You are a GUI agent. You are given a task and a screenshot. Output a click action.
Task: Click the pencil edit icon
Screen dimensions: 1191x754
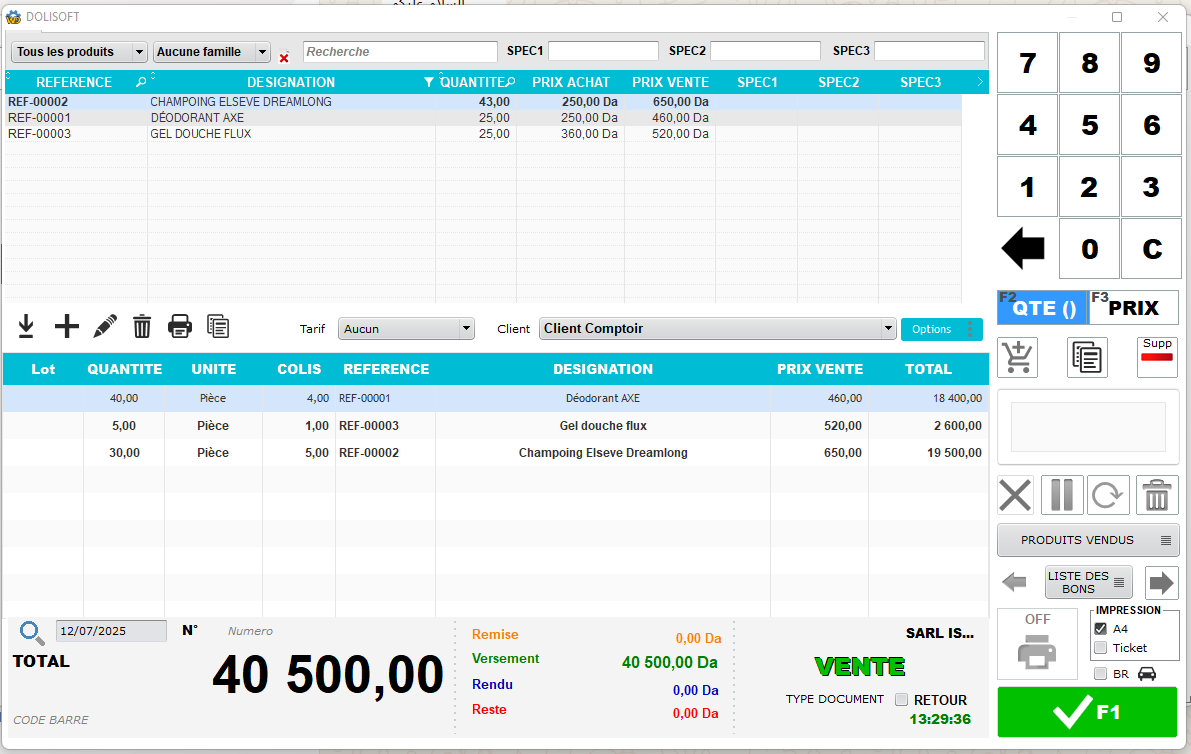[105, 326]
